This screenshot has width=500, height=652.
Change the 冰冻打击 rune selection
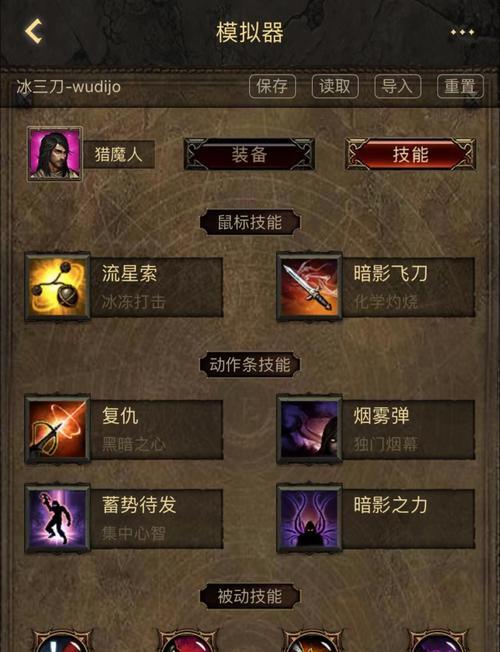click(x=134, y=302)
